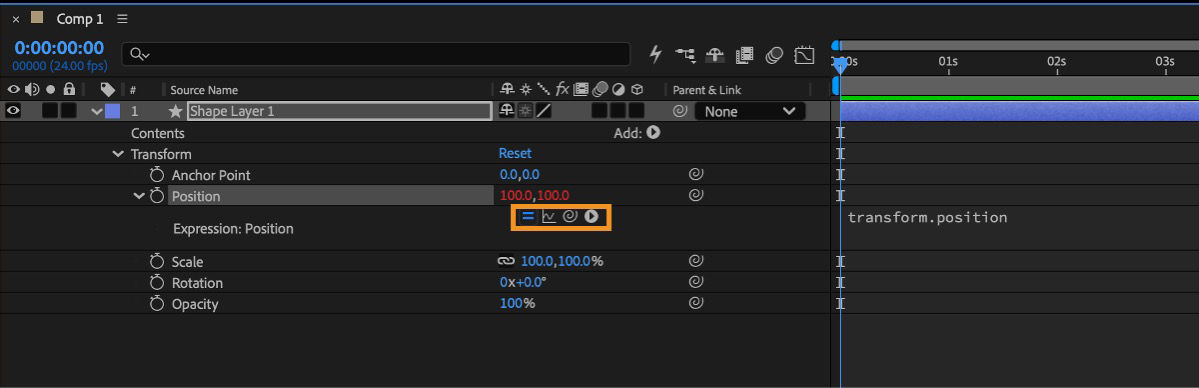
Task: Reset the Transform properties
Action: click(515, 154)
